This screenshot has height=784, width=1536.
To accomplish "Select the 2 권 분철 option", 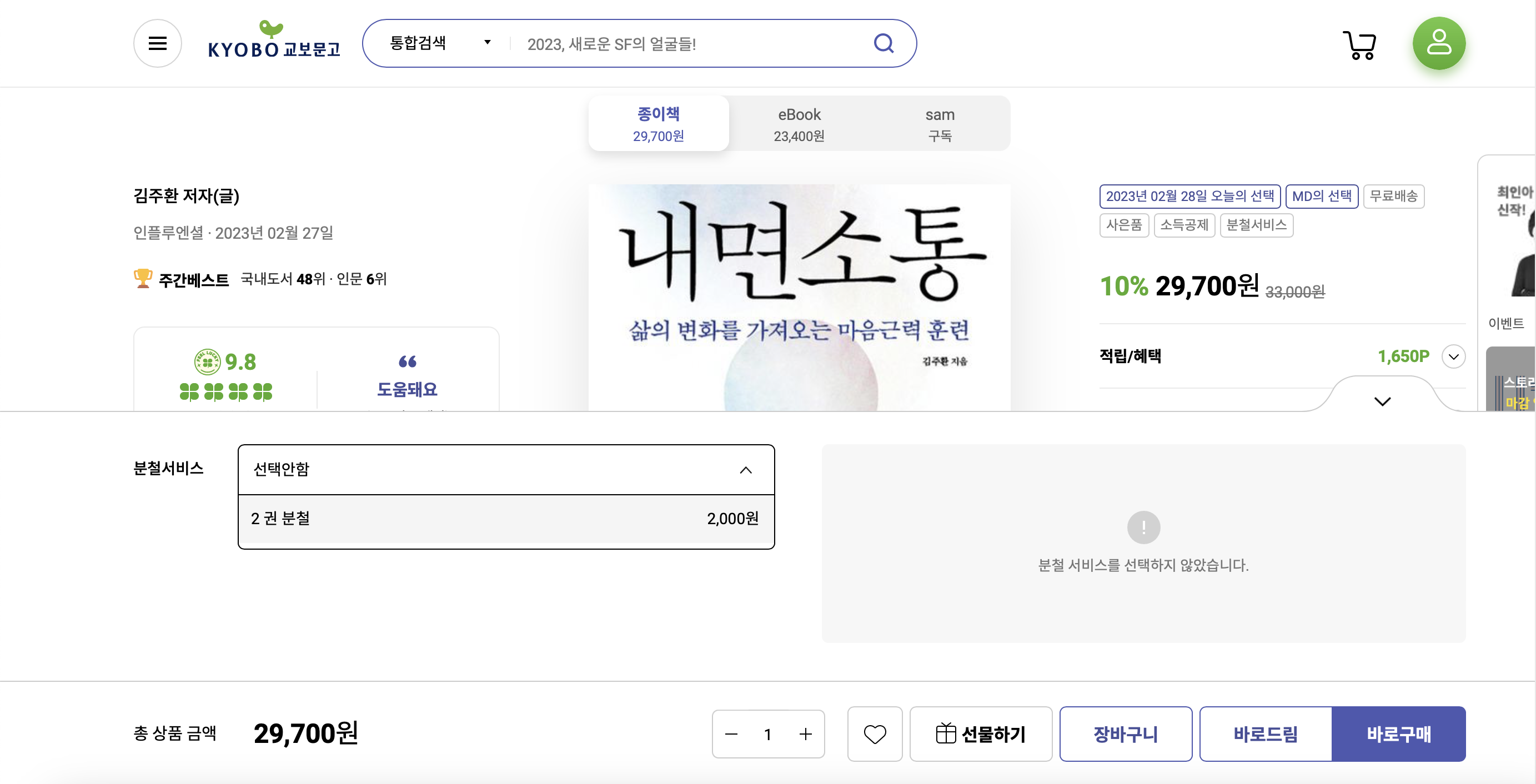I will click(x=506, y=519).
